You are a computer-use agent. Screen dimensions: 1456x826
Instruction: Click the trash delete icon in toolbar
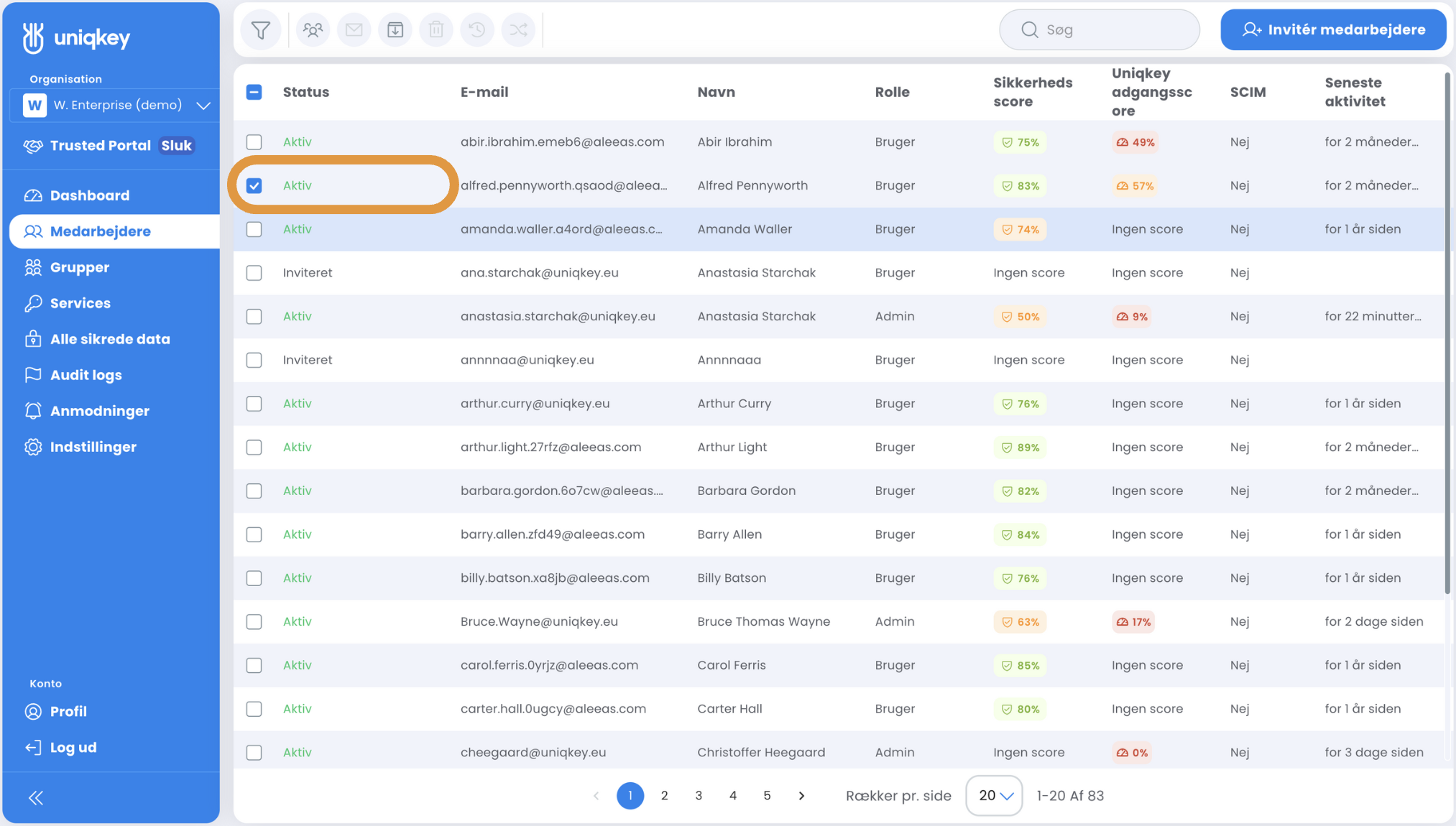pos(436,30)
